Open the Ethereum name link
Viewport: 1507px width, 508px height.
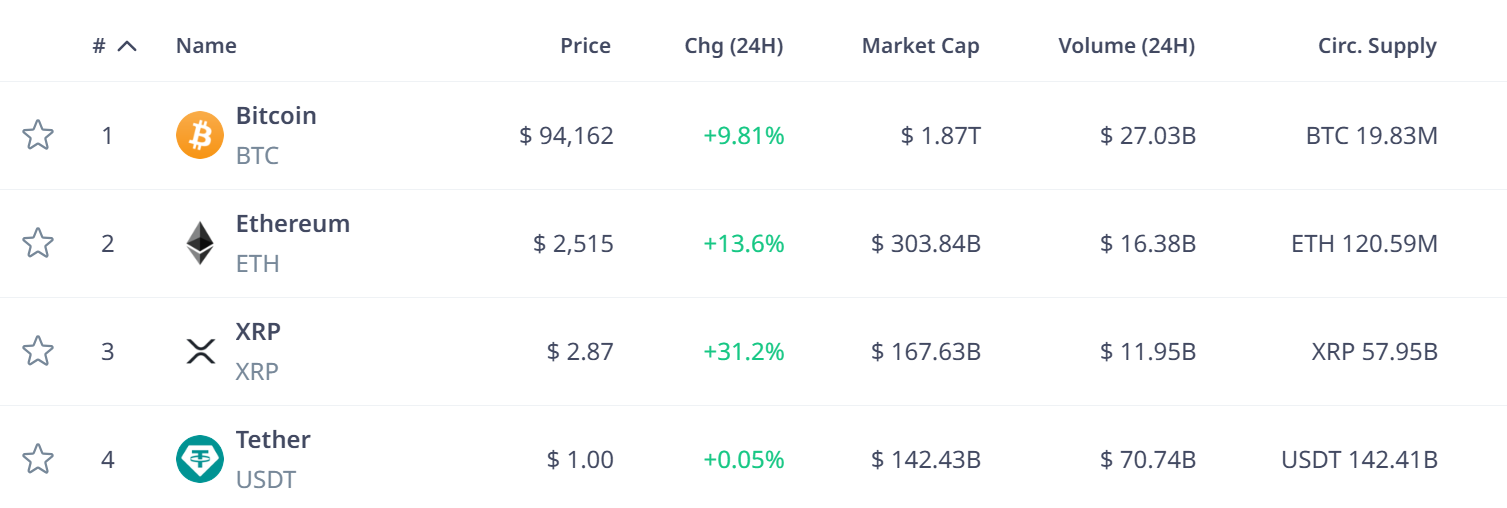pos(293,224)
